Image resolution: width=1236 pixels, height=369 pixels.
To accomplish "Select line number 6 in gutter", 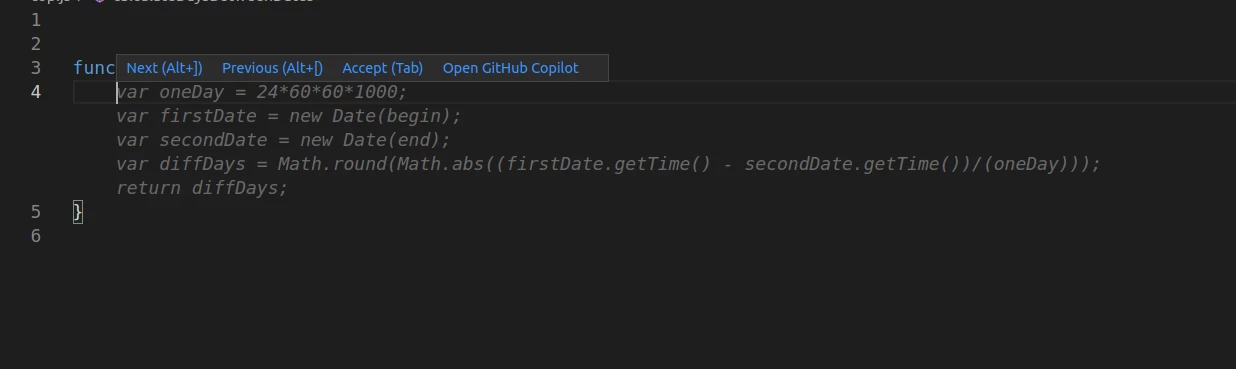I will pyautogui.click(x=36, y=236).
